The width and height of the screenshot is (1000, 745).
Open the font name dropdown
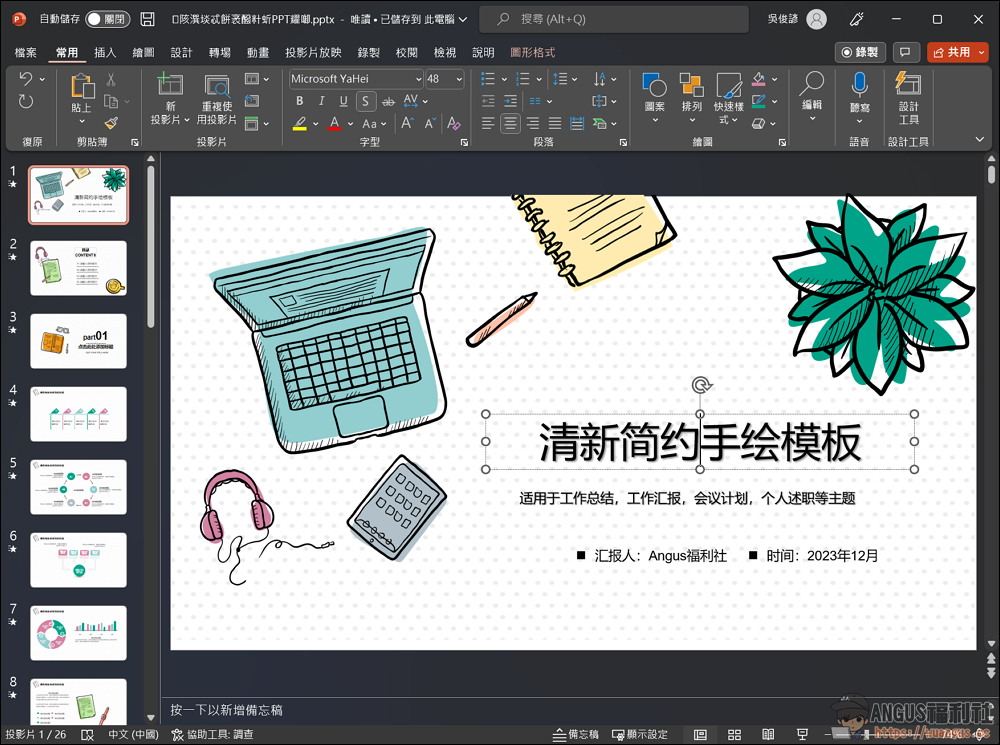pyautogui.click(x=418, y=79)
